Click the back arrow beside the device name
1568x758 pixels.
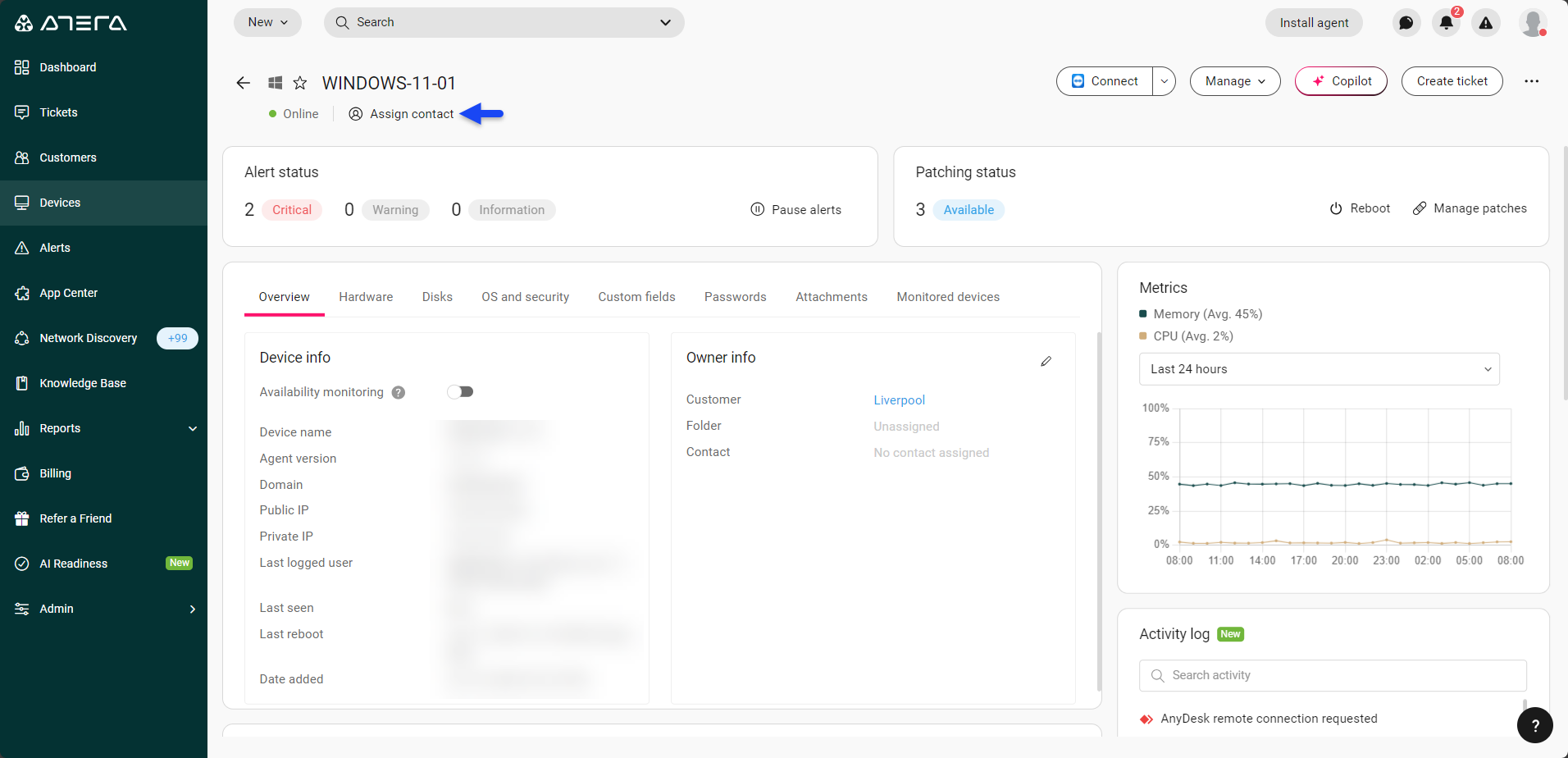click(x=243, y=83)
